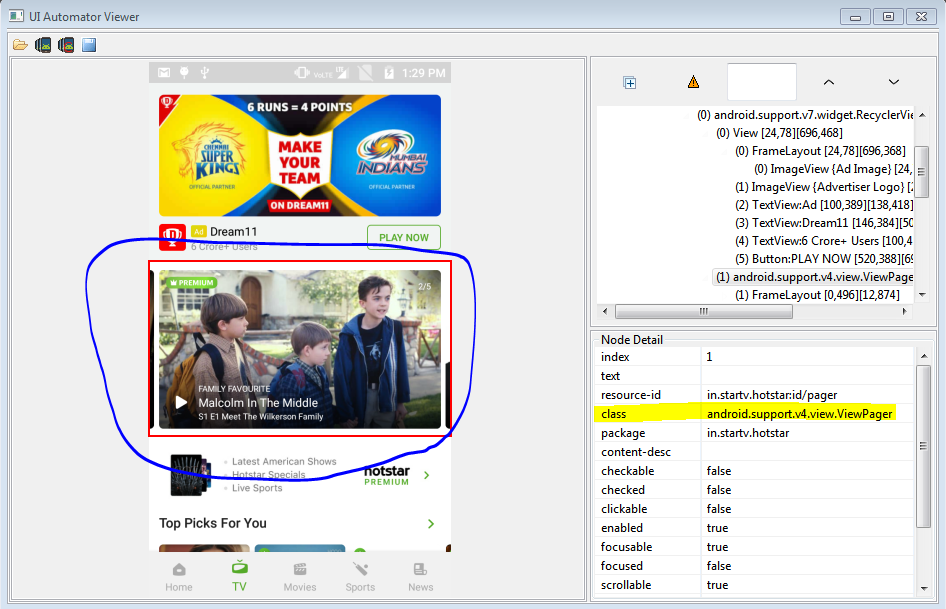Click tree vertical scroll down arrow
This screenshot has width=946, height=609.
click(x=922, y=295)
